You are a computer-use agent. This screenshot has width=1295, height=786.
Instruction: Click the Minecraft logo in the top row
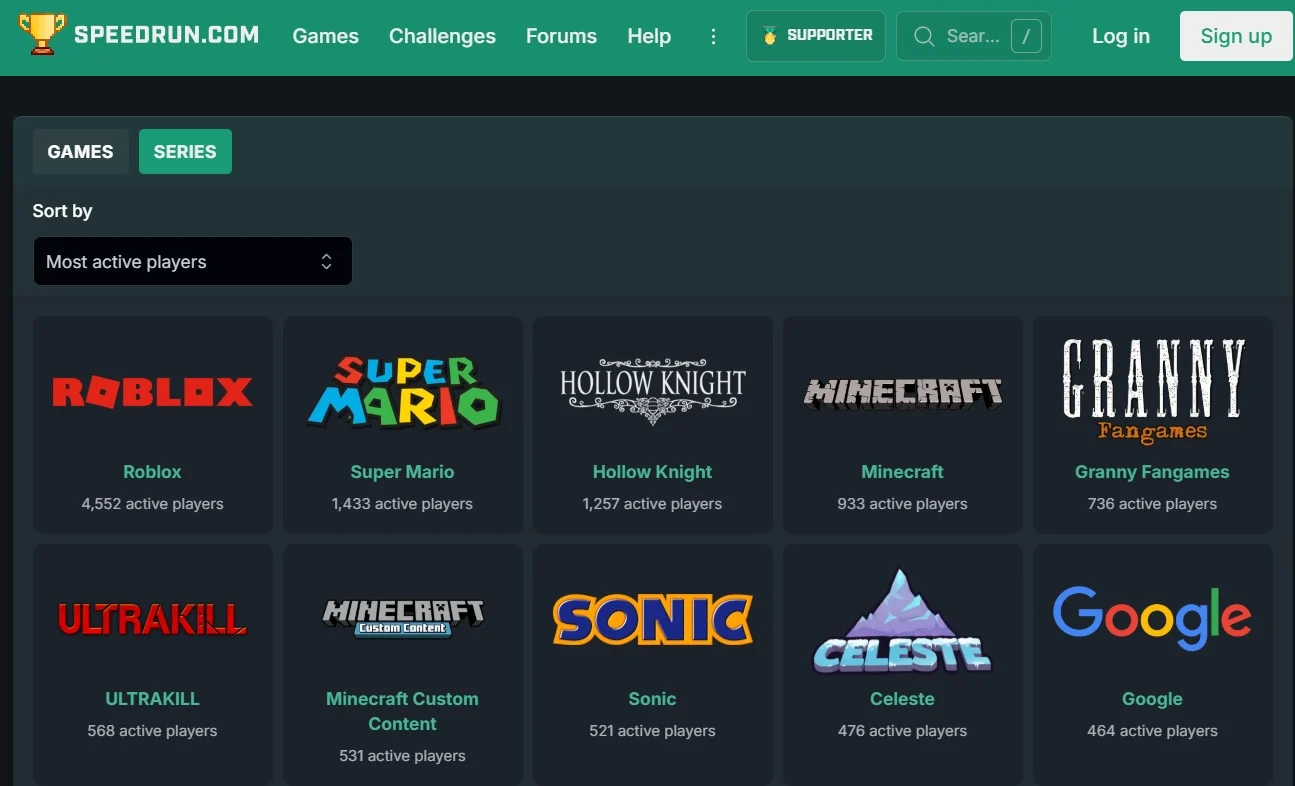click(x=902, y=393)
